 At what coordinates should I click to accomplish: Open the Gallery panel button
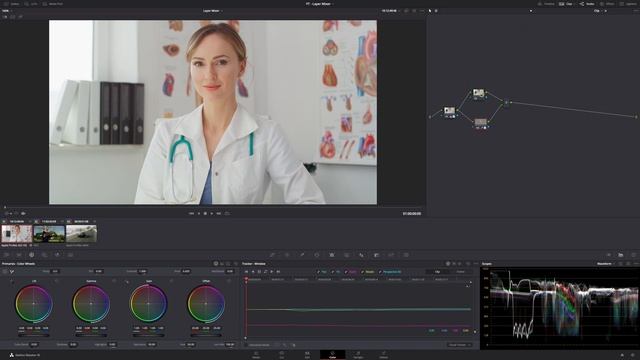(x=11, y=4)
